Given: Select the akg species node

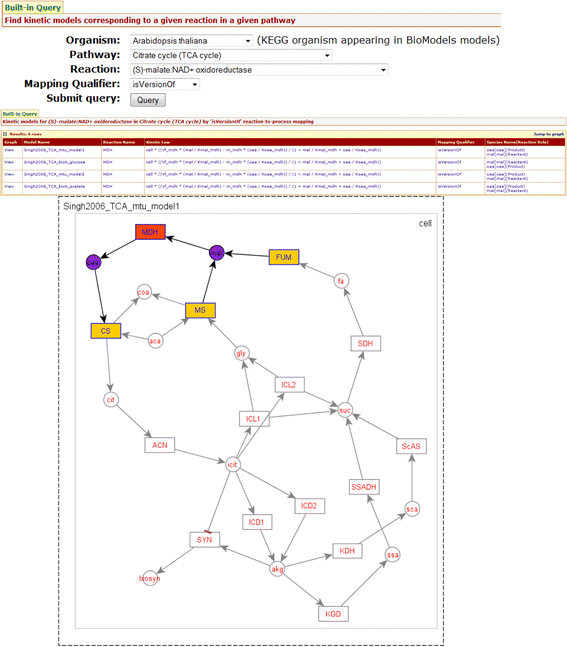Looking at the screenshot, I should (277, 569).
